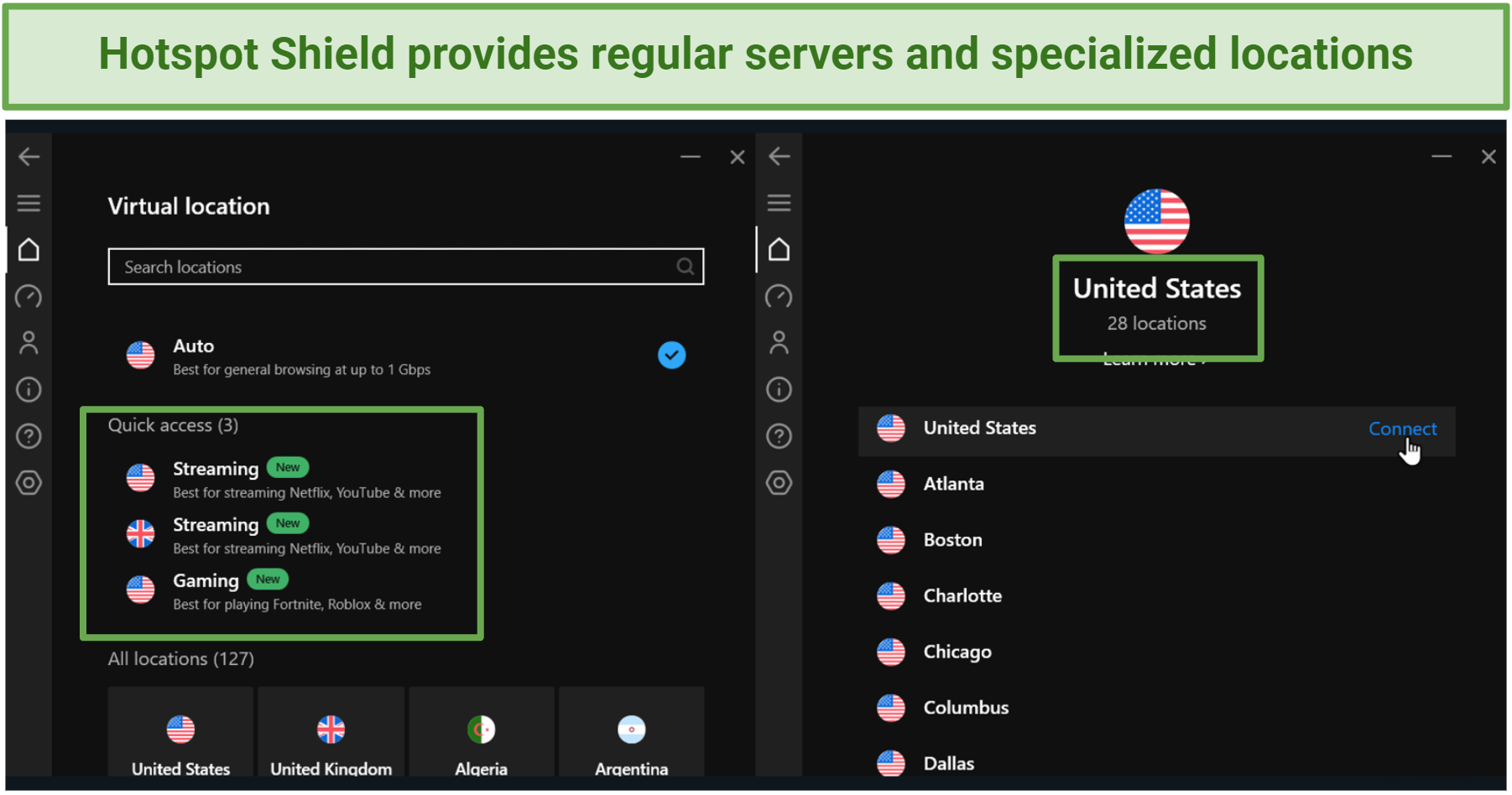Image resolution: width=1512 pixels, height=795 pixels.
Task: Open the info icon in the left window sidebar
Action: (29, 389)
